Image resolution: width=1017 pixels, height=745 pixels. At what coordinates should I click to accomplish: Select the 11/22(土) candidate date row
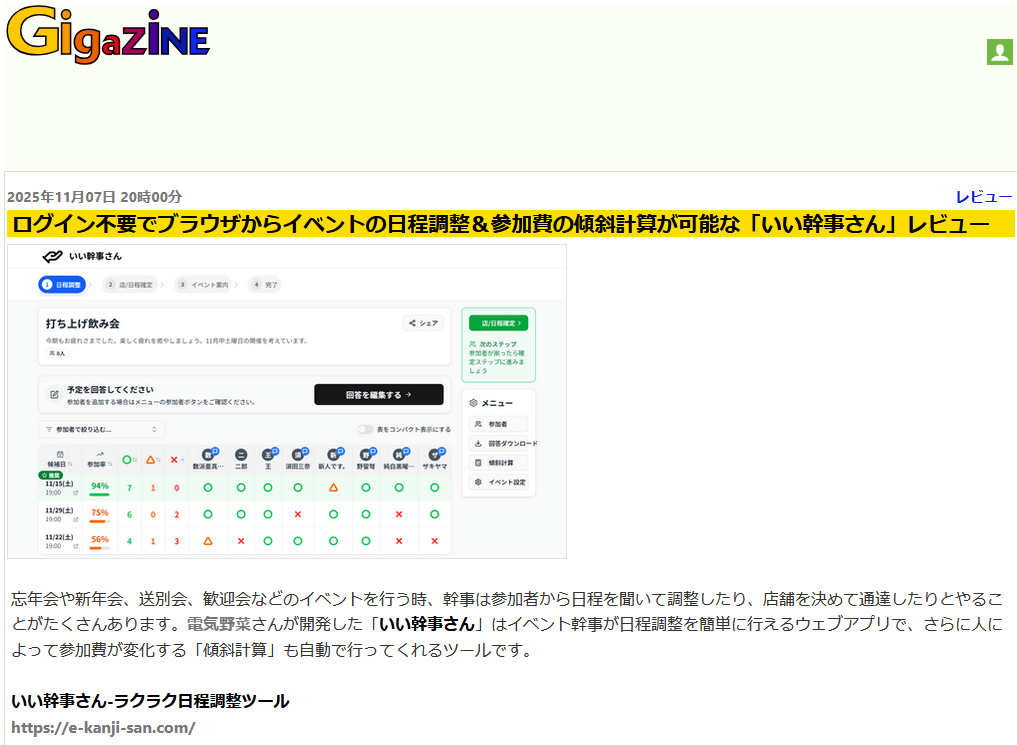click(x=245, y=541)
